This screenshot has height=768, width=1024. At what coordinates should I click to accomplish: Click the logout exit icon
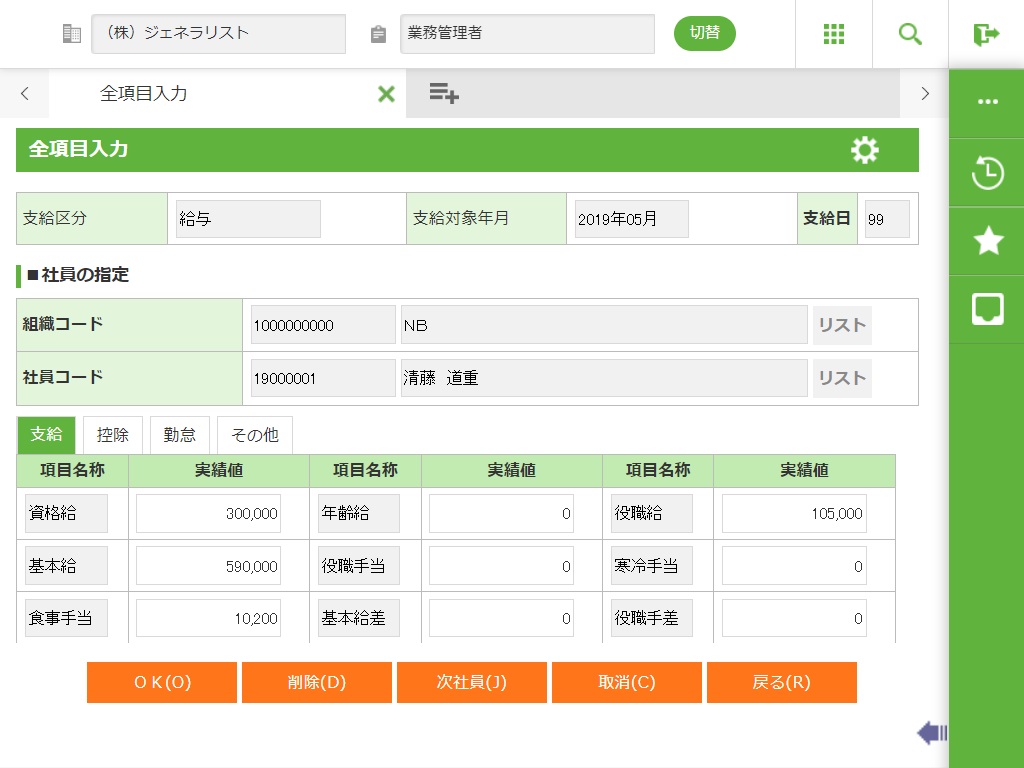[x=986, y=34]
